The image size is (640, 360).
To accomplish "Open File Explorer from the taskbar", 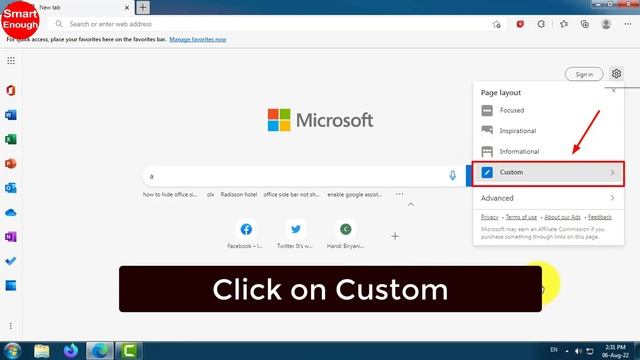I will click(42, 351).
